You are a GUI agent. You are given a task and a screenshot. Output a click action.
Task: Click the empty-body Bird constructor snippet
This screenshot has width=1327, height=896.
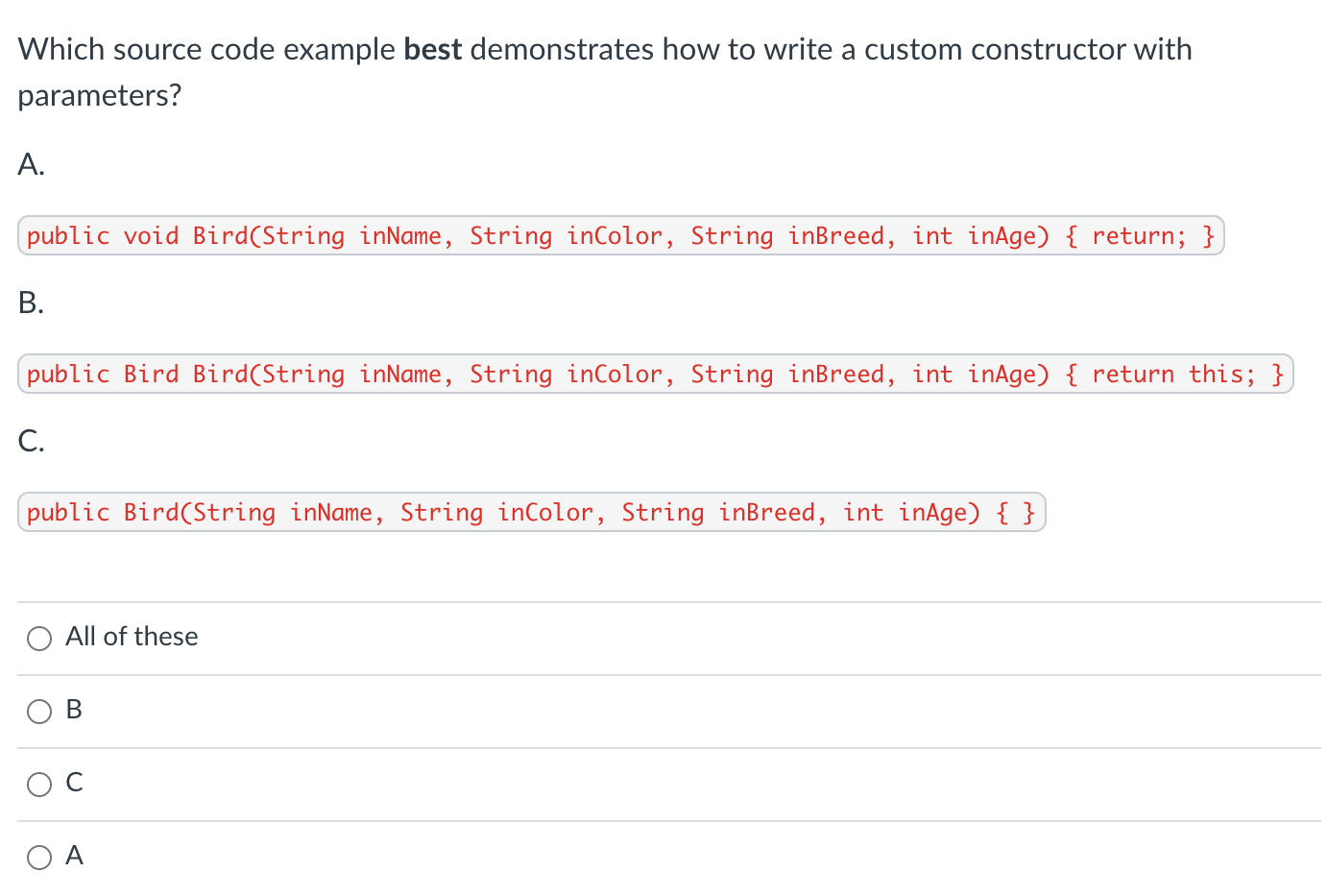coord(530,513)
